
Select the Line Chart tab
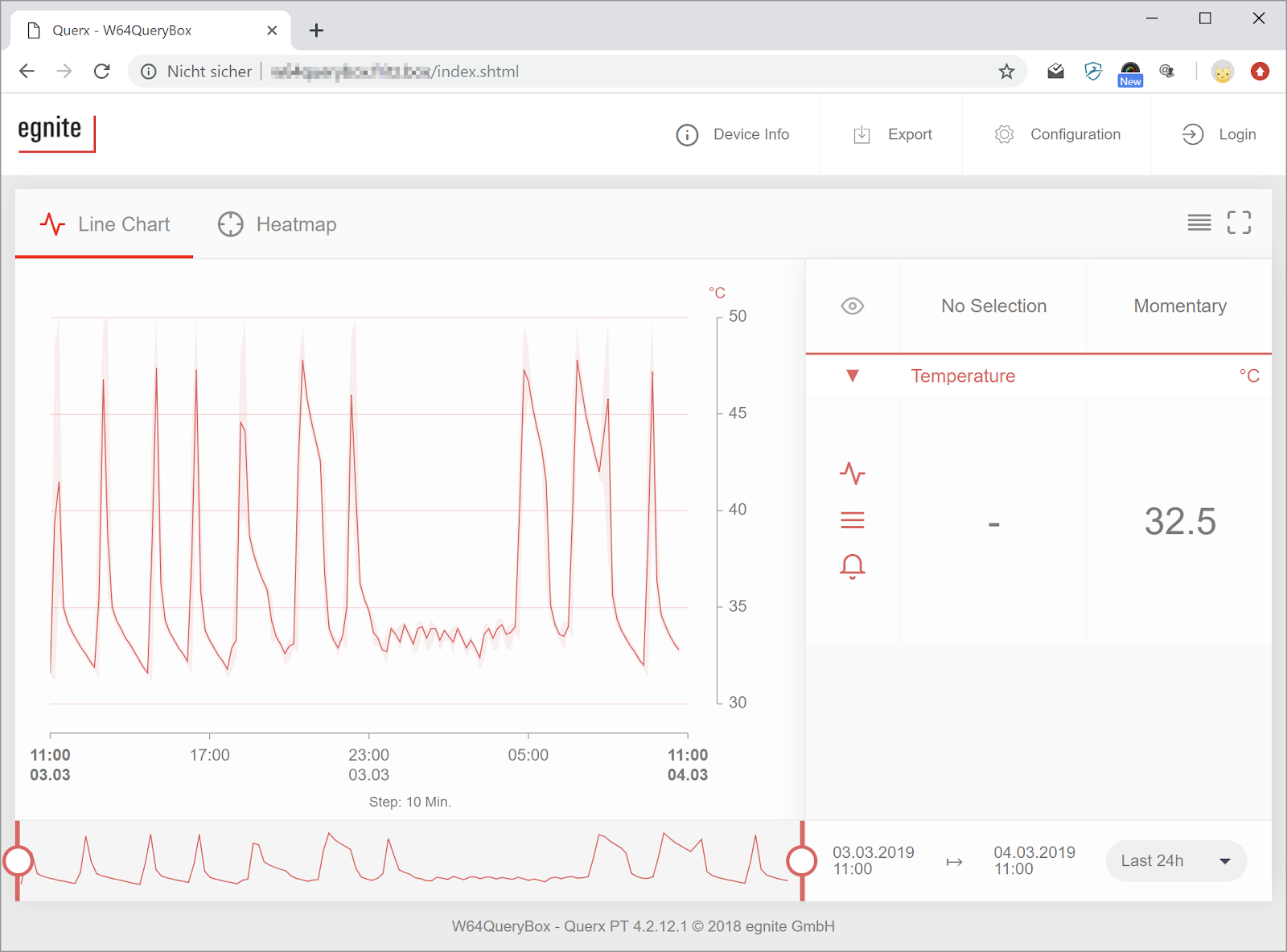pyautogui.click(x=105, y=224)
